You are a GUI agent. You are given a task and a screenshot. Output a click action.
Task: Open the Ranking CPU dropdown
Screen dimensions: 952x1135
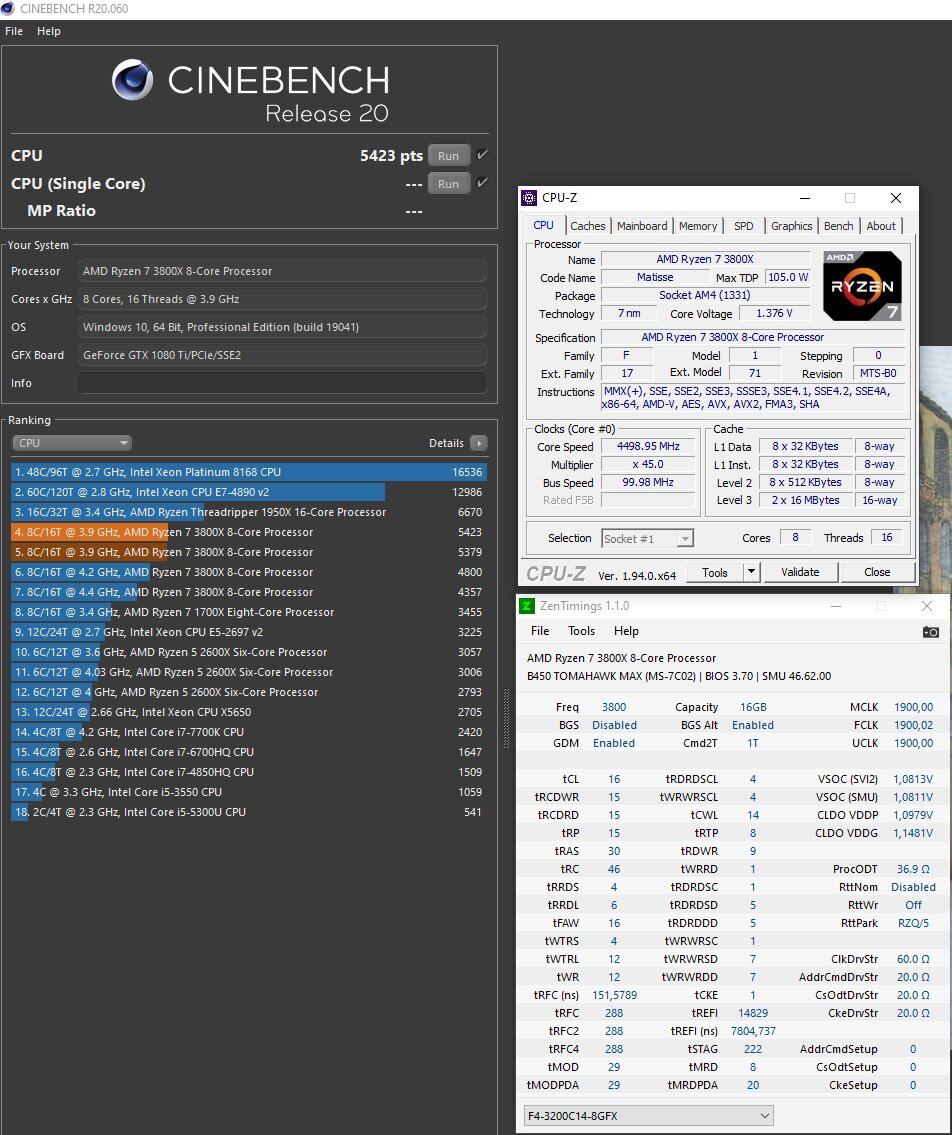tap(72, 442)
